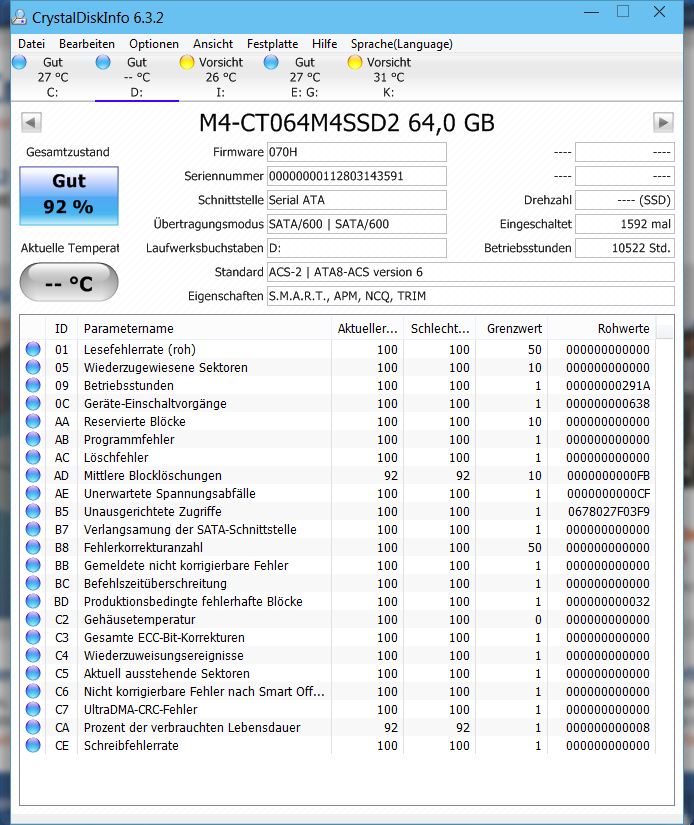Viewport: 694px width, 825px height.
Task: Click the Seriennummer field
Action: (357, 176)
